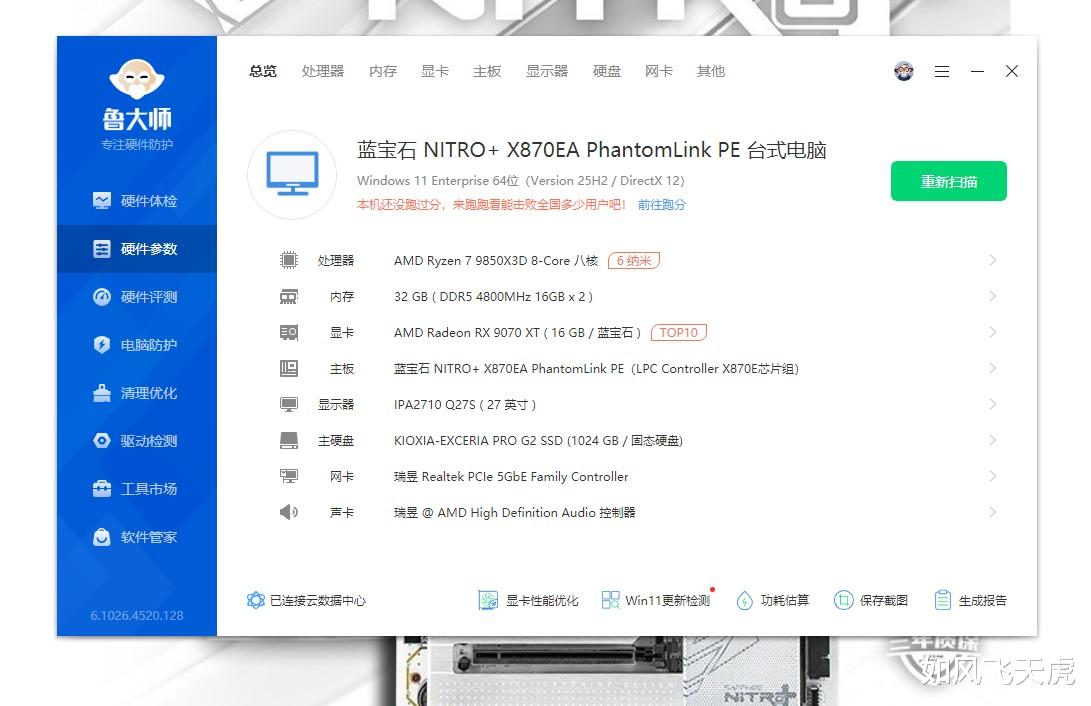Click the 显卡 graphics card icon

tap(289, 332)
